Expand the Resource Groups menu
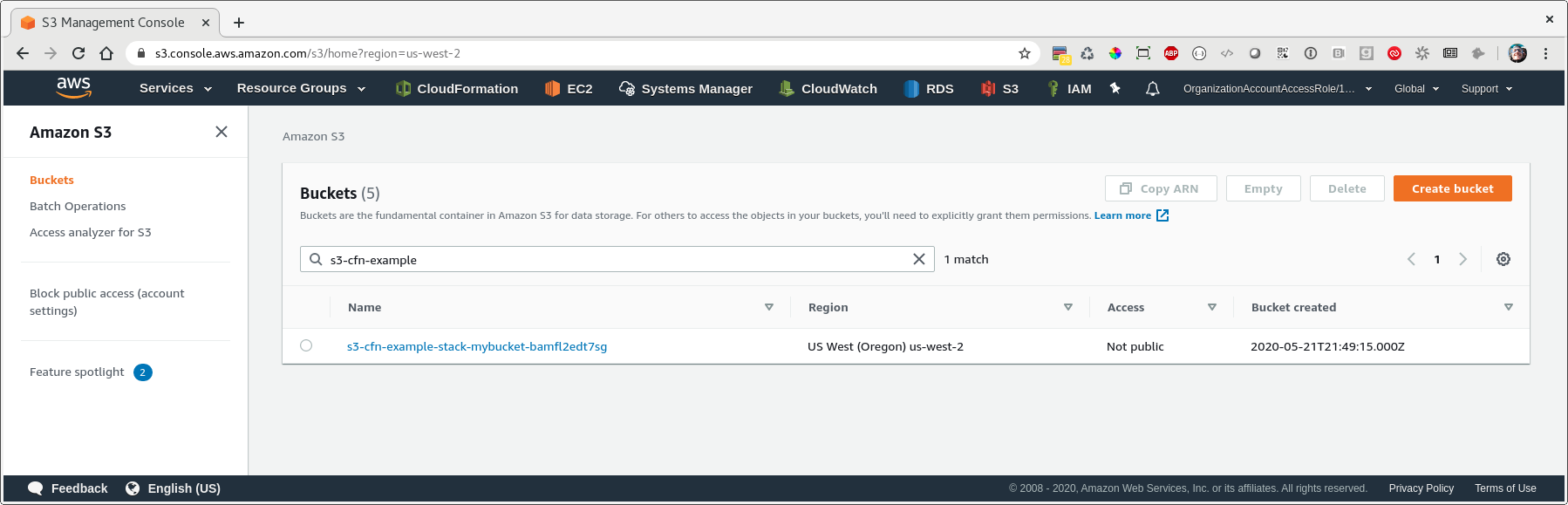This screenshot has width=1568, height=505. coord(302,88)
